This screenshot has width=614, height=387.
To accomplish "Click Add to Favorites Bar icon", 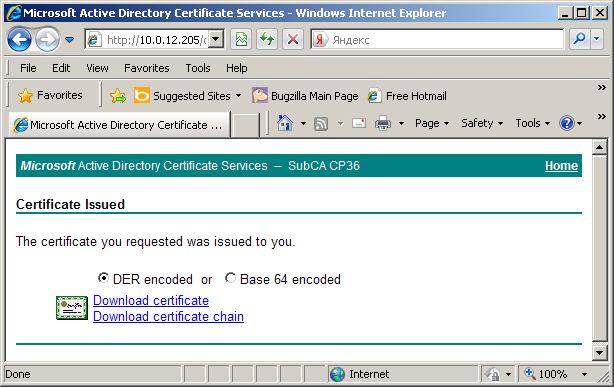I will click(x=118, y=96).
